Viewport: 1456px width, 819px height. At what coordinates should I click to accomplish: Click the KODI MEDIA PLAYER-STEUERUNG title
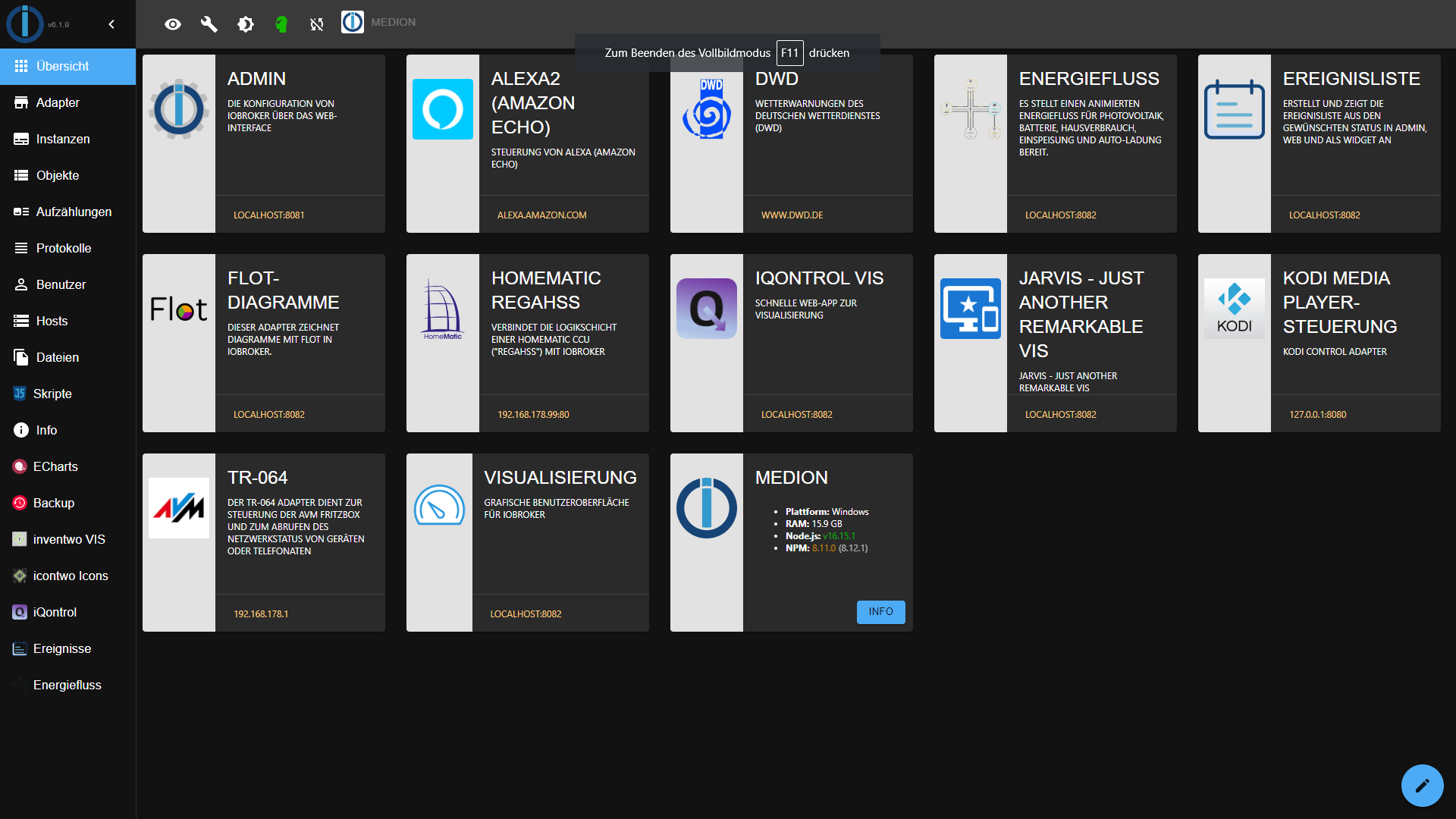pos(1340,303)
